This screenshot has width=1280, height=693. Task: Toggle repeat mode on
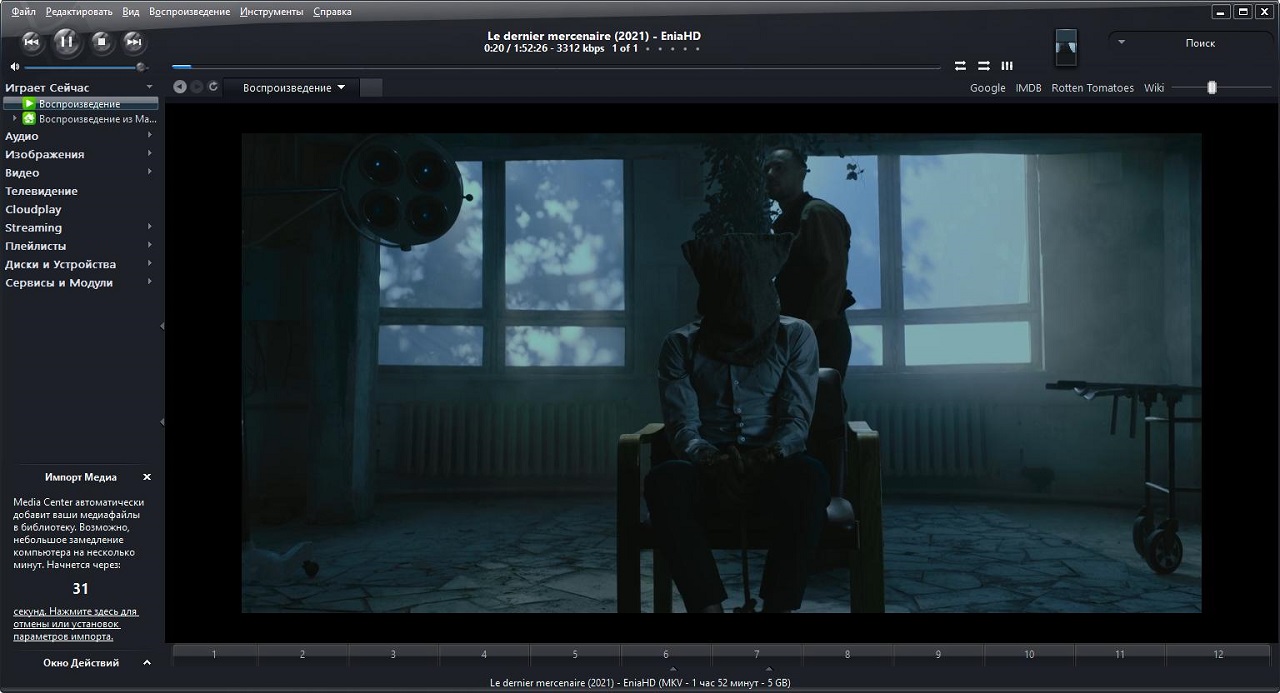[960, 66]
